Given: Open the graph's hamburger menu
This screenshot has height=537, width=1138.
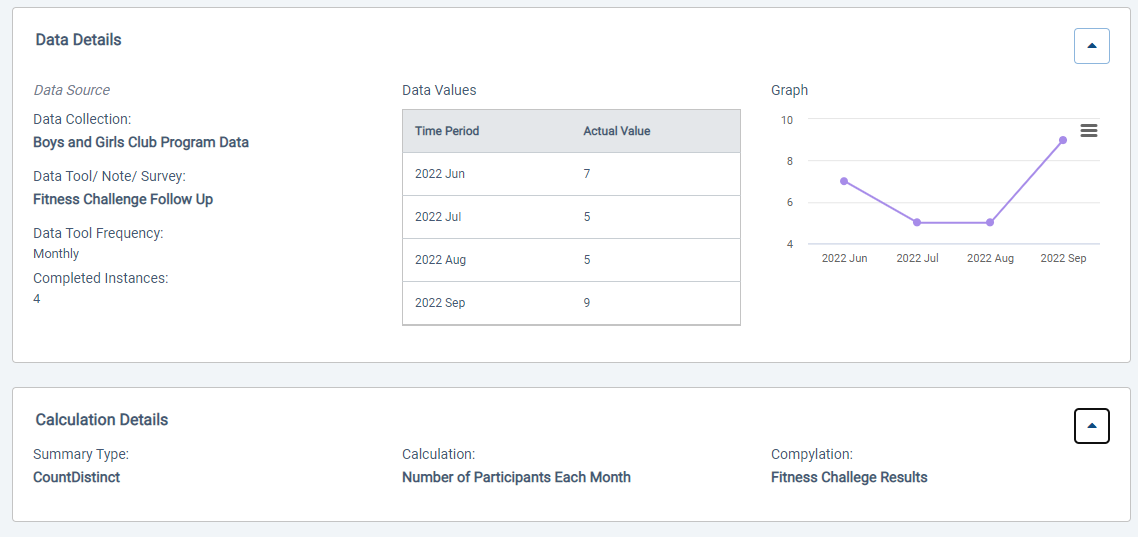Looking at the screenshot, I should (1089, 131).
